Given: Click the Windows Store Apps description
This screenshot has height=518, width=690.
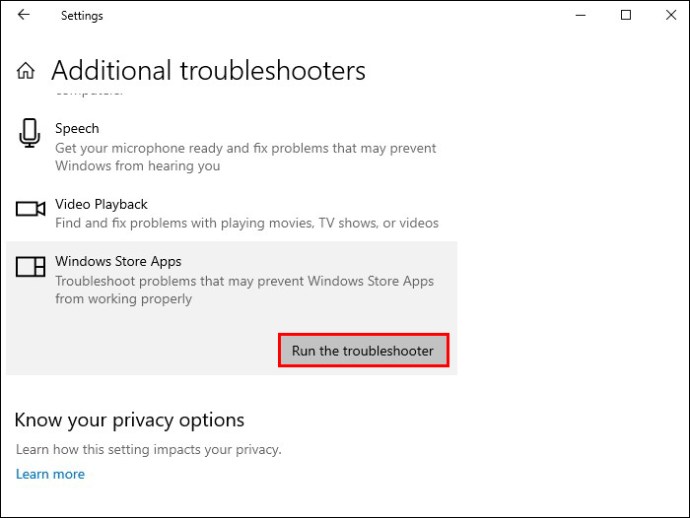Looking at the screenshot, I should tap(244, 290).
